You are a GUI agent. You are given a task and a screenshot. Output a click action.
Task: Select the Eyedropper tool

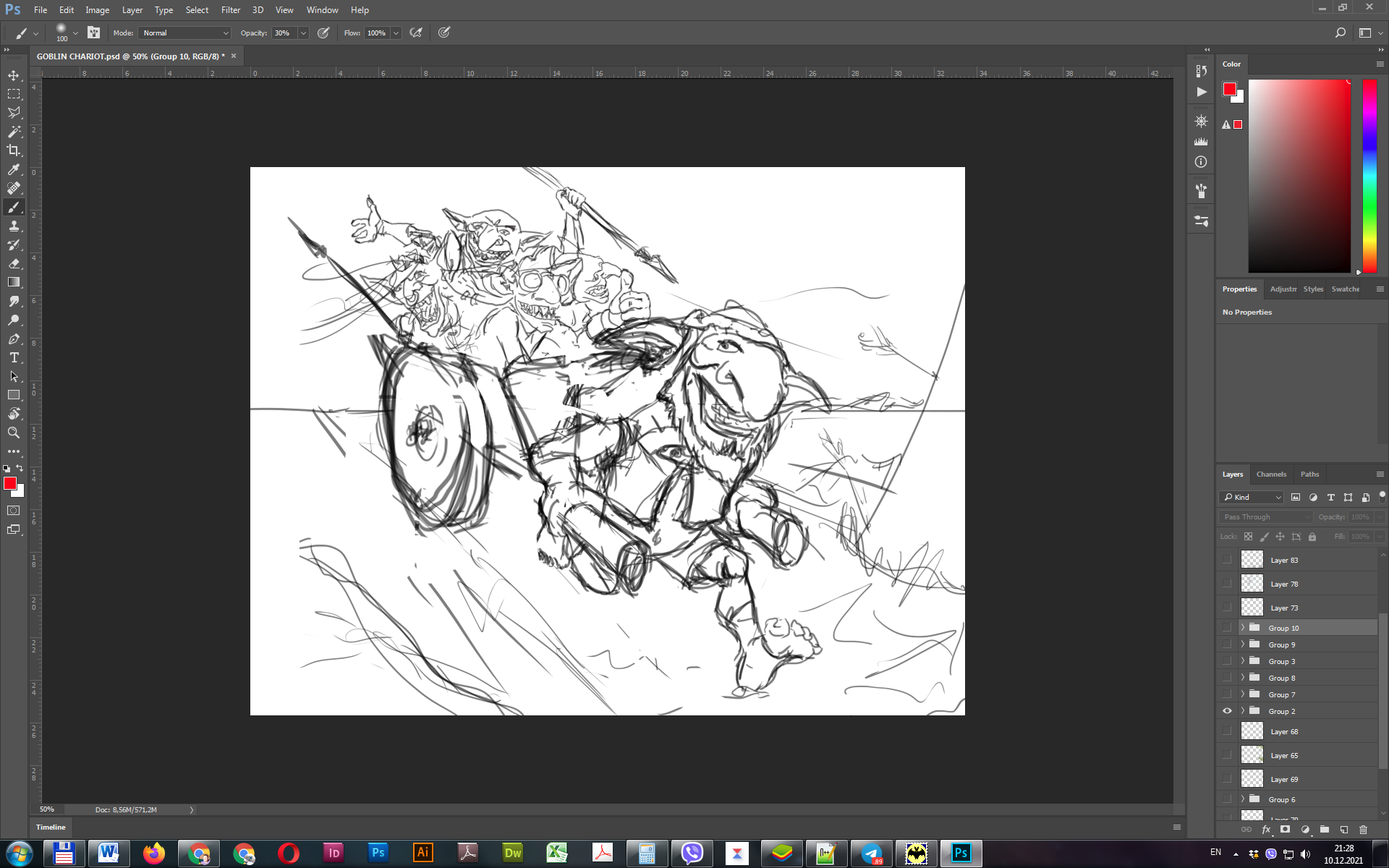click(x=14, y=169)
